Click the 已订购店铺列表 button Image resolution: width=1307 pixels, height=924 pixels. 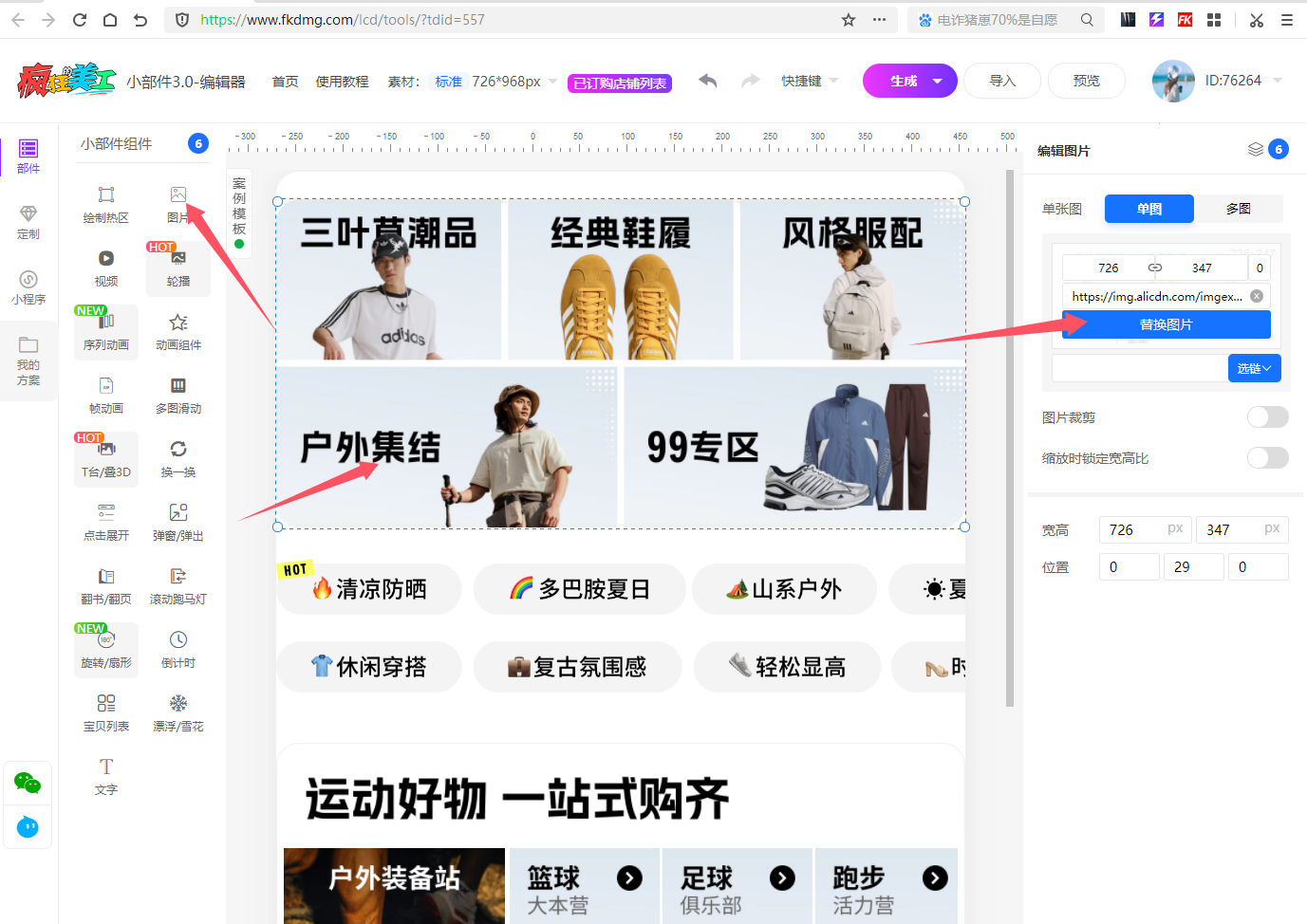coord(620,83)
